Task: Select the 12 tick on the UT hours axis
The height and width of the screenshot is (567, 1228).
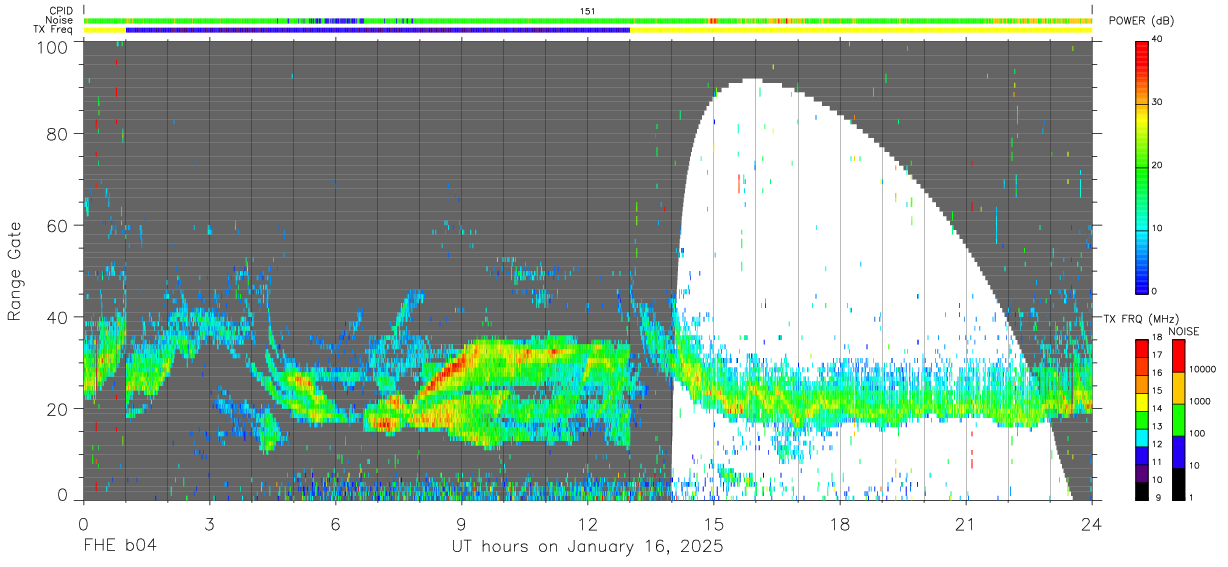Action: tap(588, 523)
